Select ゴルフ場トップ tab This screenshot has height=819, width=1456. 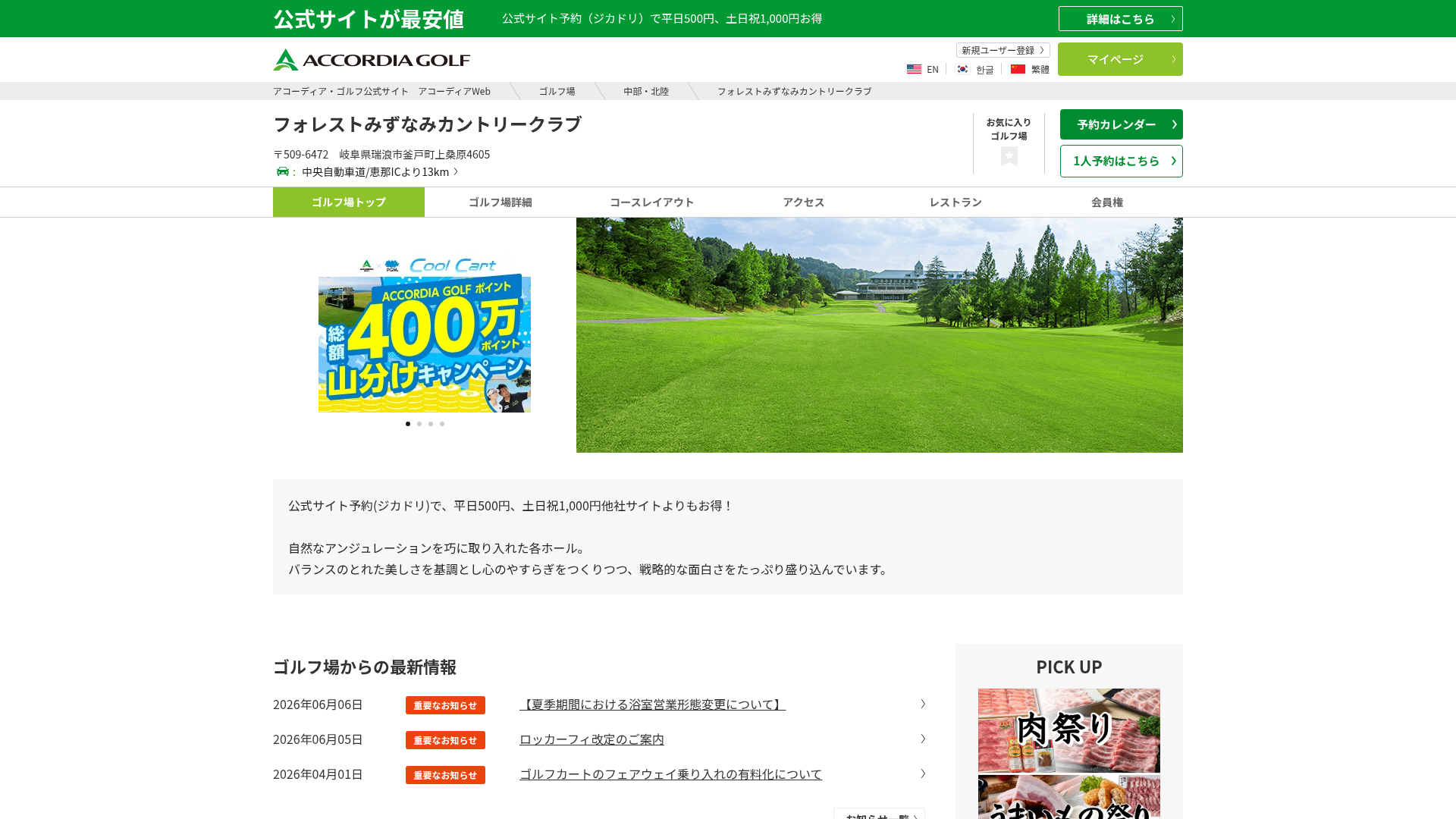pyautogui.click(x=349, y=202)
